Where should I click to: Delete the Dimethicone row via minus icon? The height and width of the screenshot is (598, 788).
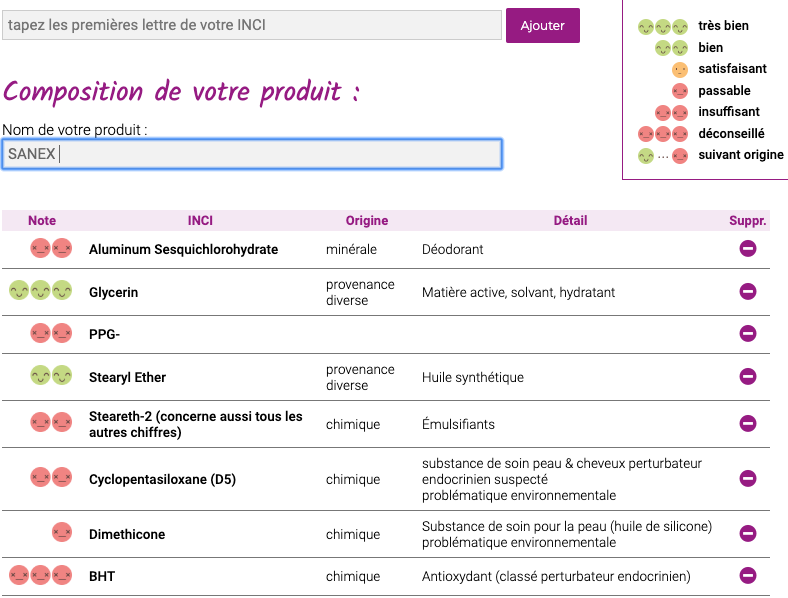(x=748, y=533)
